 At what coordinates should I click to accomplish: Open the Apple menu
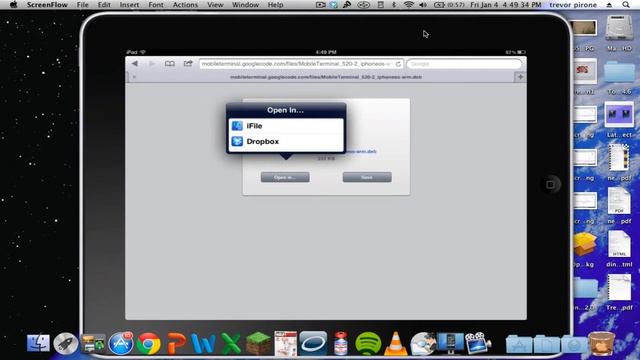[13, 5]
